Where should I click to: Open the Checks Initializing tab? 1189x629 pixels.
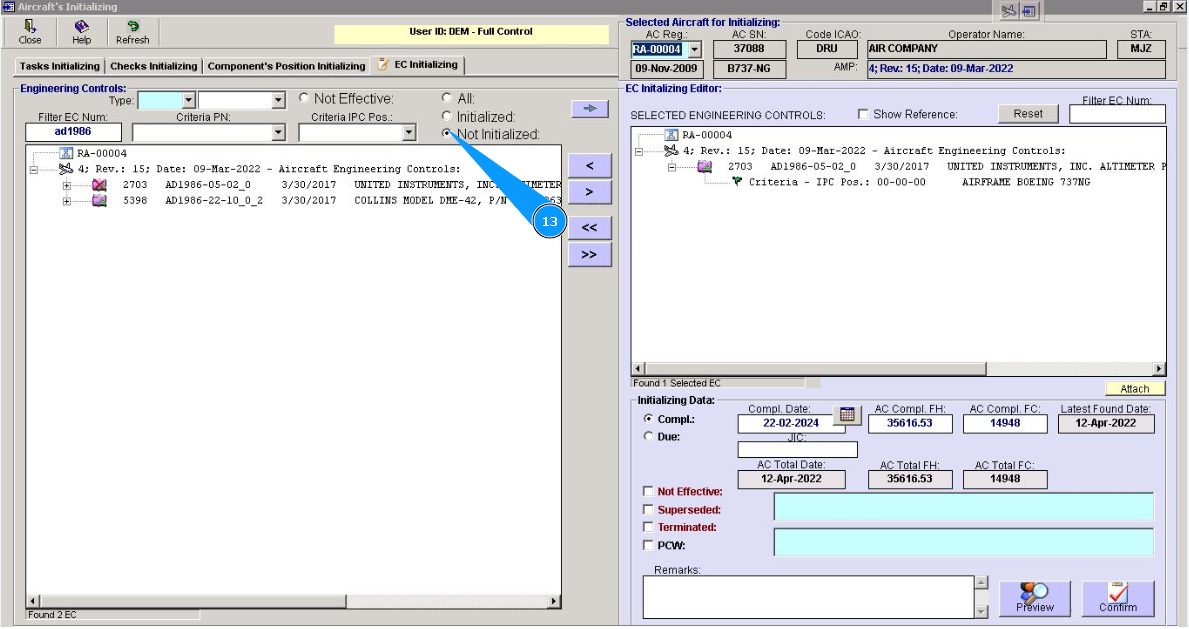click(x=155, y=66)
